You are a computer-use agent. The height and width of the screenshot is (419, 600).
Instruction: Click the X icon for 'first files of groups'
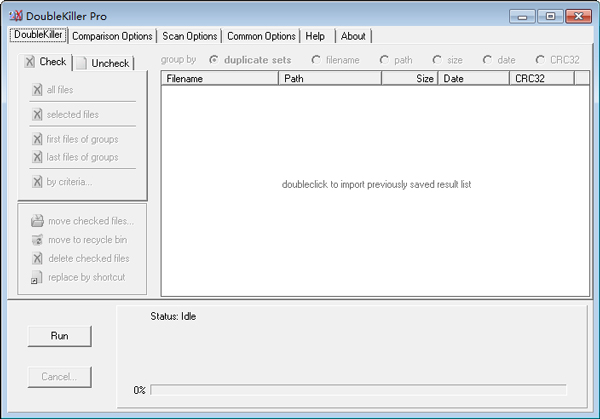coord(37,139)
